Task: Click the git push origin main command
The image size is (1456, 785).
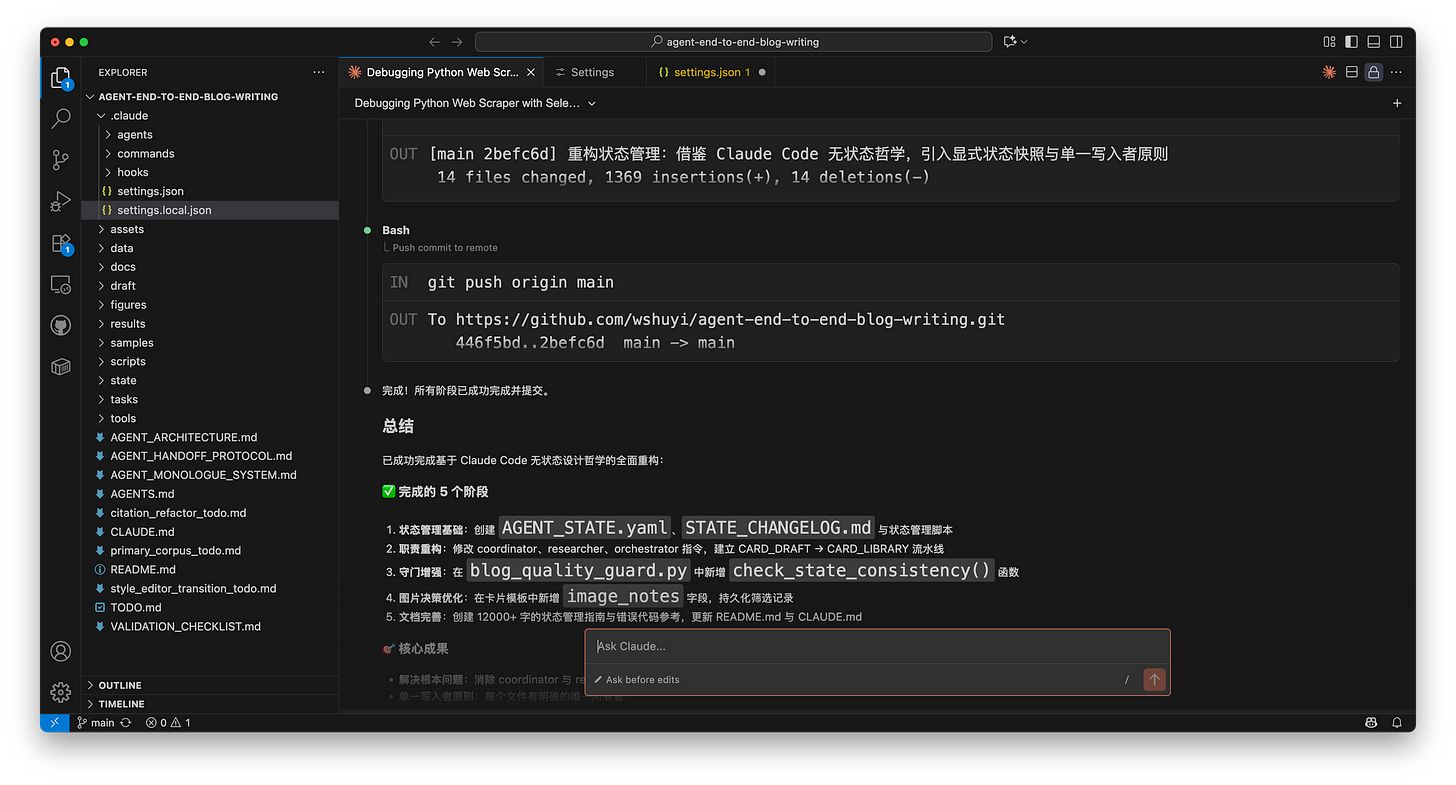Action: [521, 282]
